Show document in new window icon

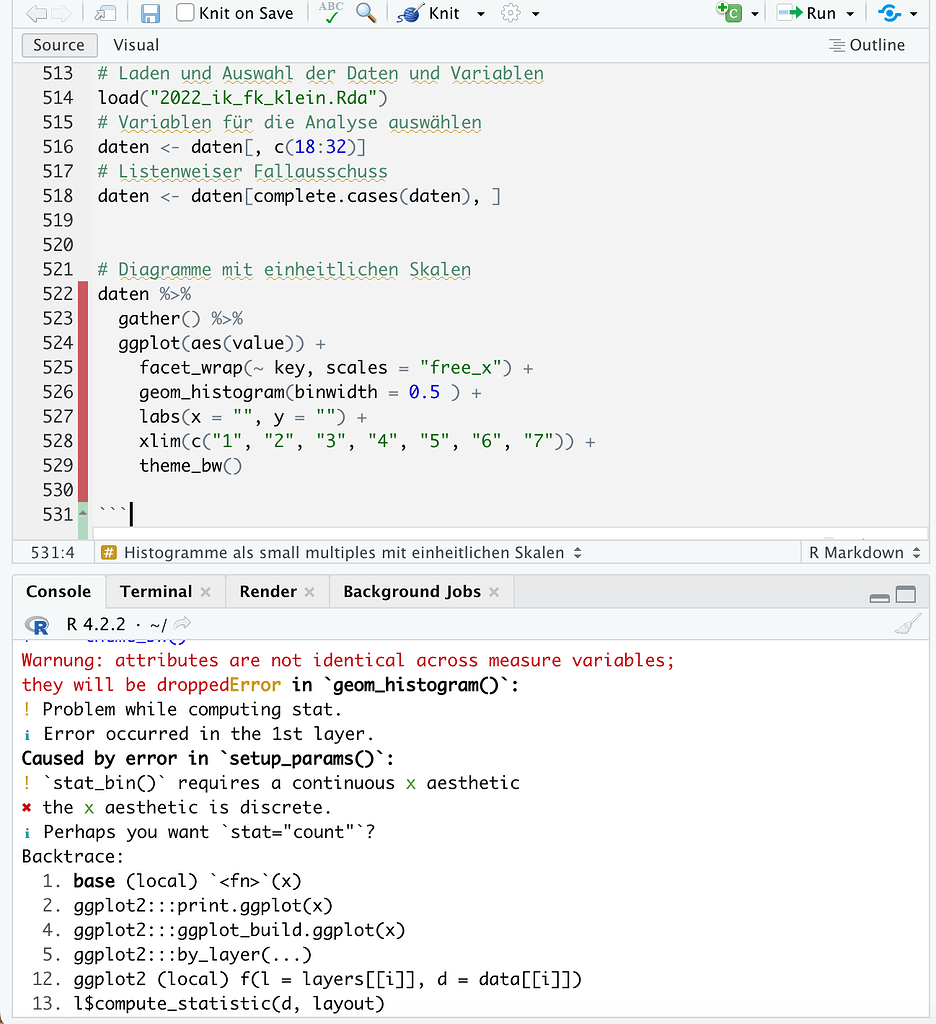(105, 13)
